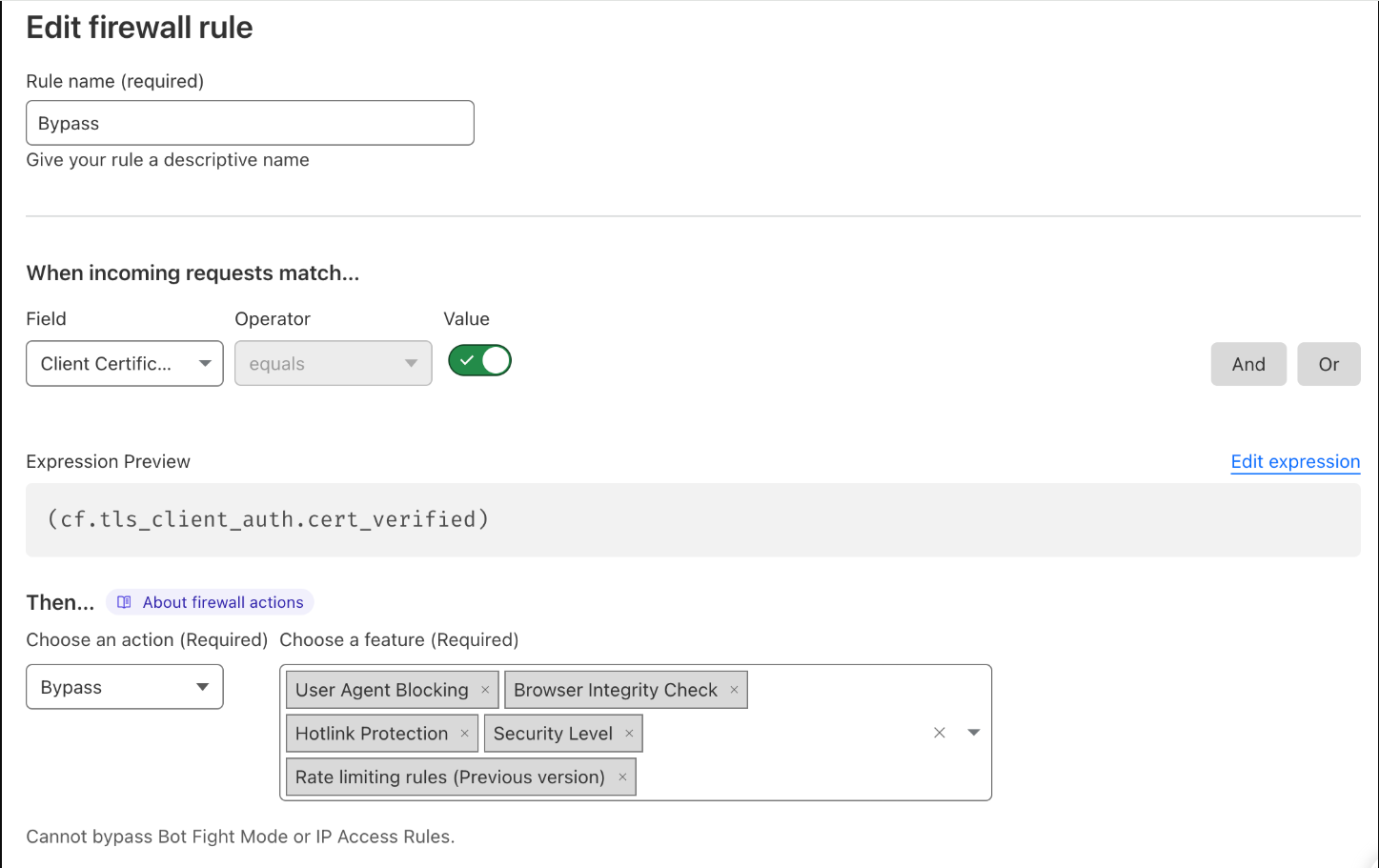Expand the feature list dropdown arrow
Image resolution: width=1379 pixels, height=868 pixels.
tap(973, 733)
